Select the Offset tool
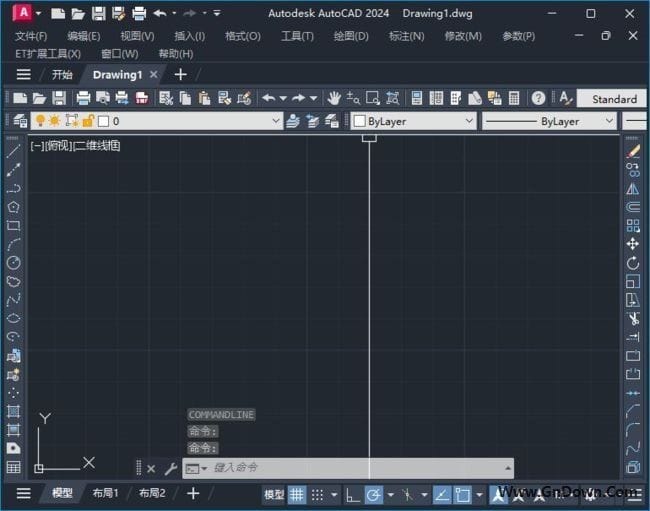650x511 pixels. [x=633, y=207]
